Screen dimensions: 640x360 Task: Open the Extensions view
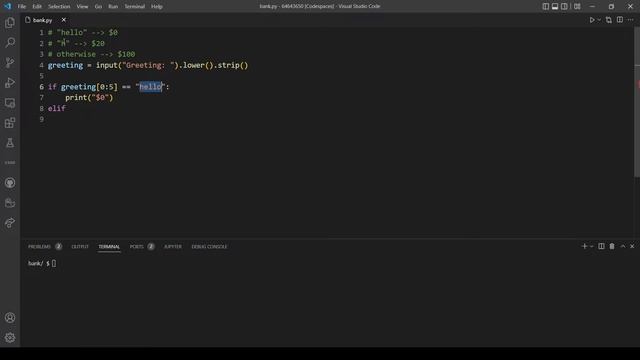[10, 123]
